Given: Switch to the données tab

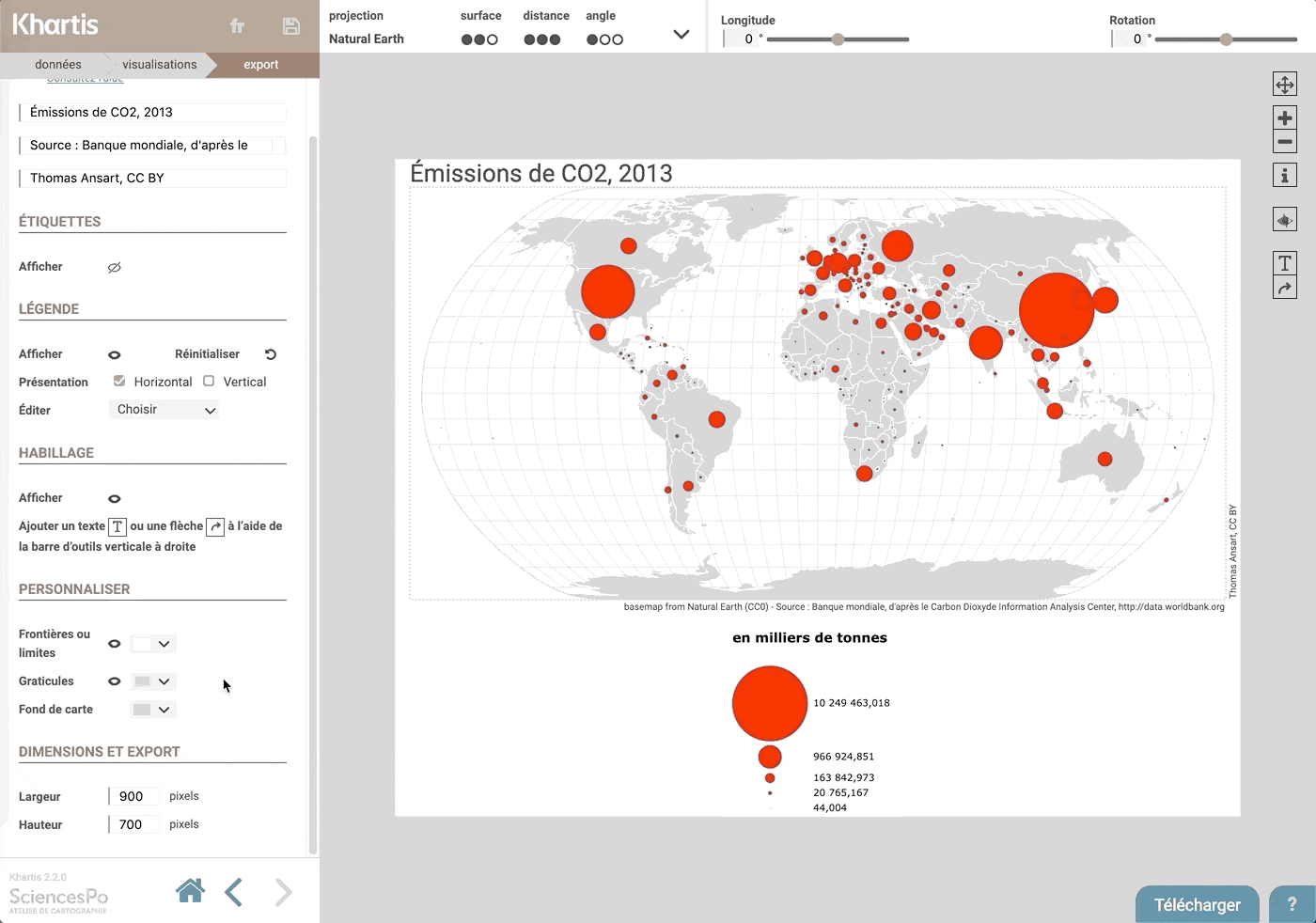Looking at the screenshot, I should pyautogui.click(x=58, y=65).
